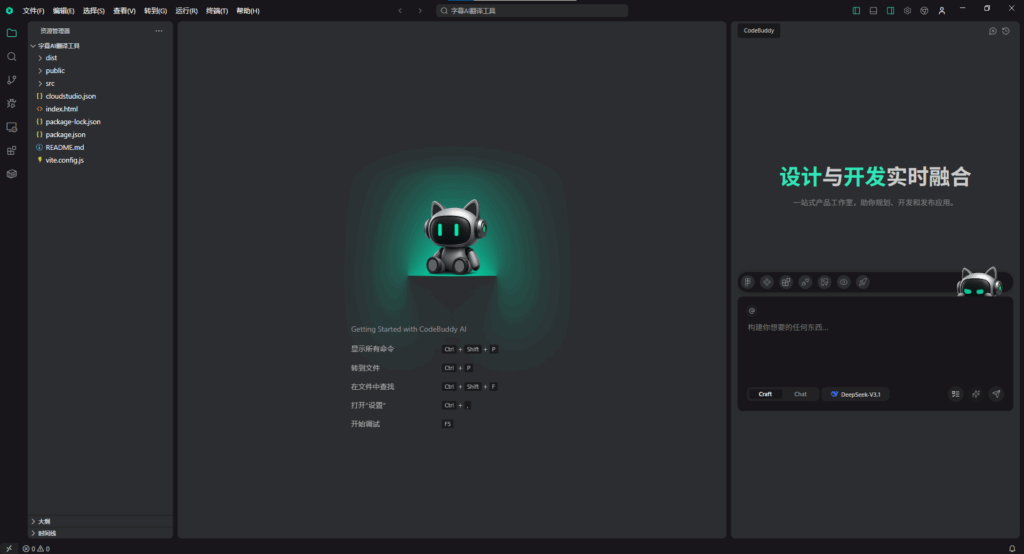The width and height of the screenshot is (1024, 554).
Task: Open the Extensions view in activity bar
Action: tap(12, 150)
